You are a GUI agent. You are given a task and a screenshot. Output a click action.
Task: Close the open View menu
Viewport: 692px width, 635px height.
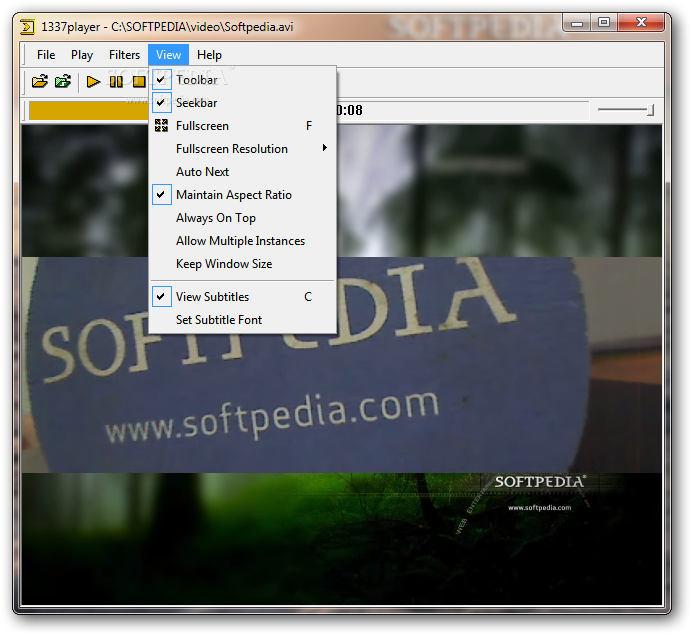168,55
